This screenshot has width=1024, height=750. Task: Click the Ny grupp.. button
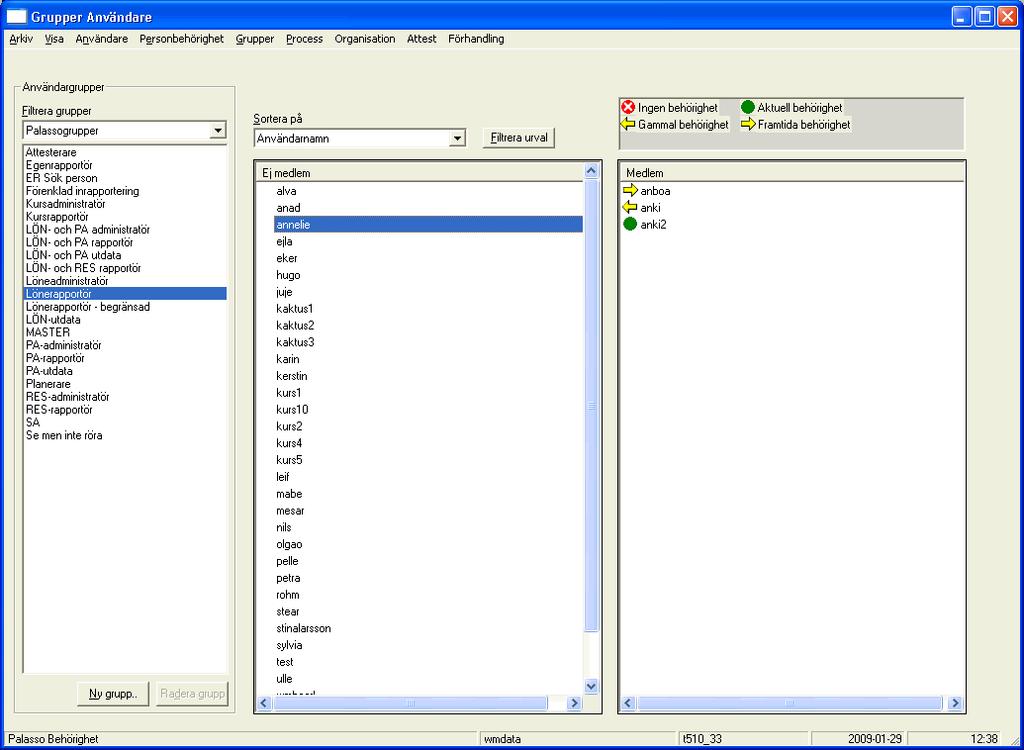(113, 694)
